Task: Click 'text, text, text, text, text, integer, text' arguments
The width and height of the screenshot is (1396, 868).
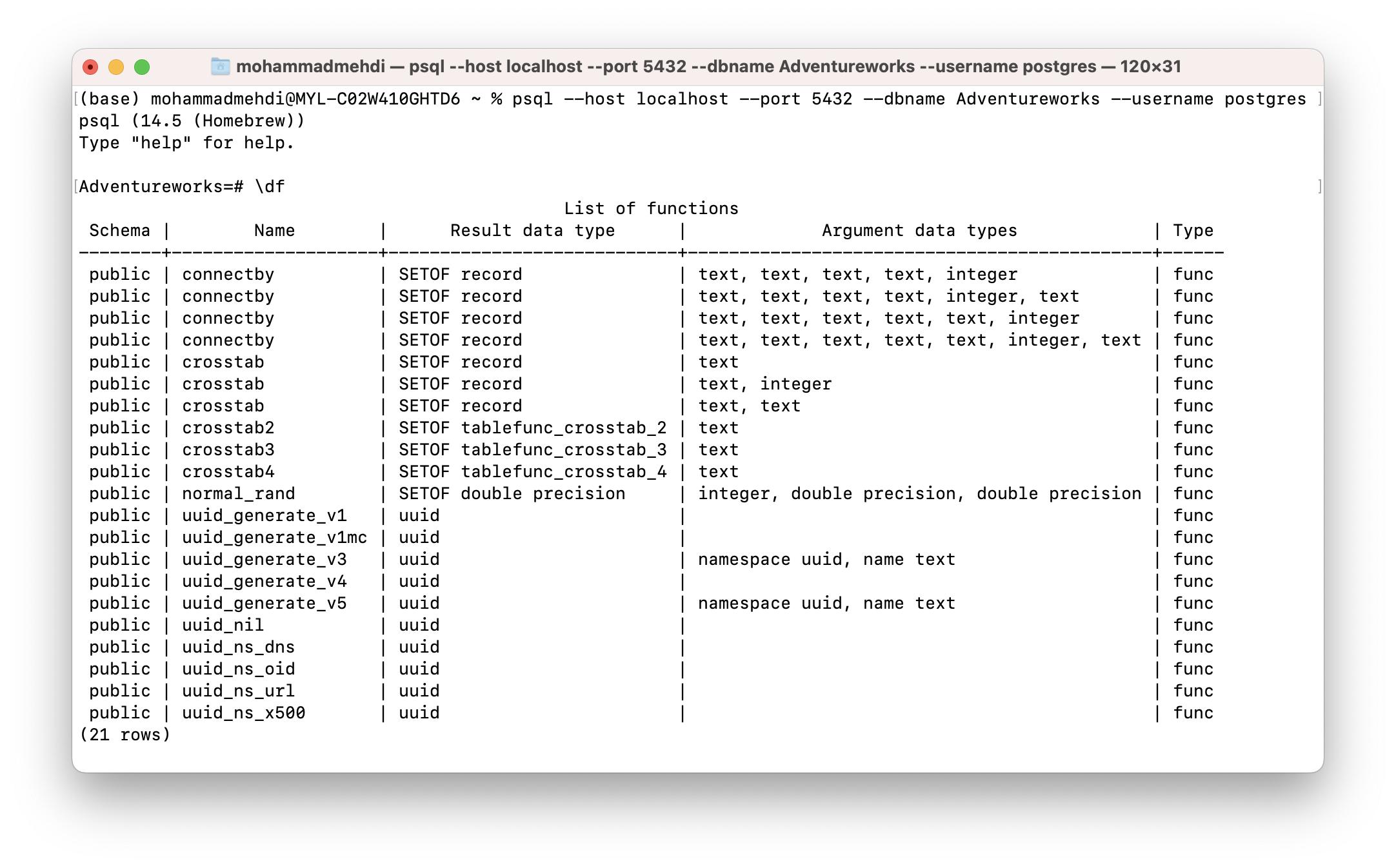Action: [x=920, y=340]
